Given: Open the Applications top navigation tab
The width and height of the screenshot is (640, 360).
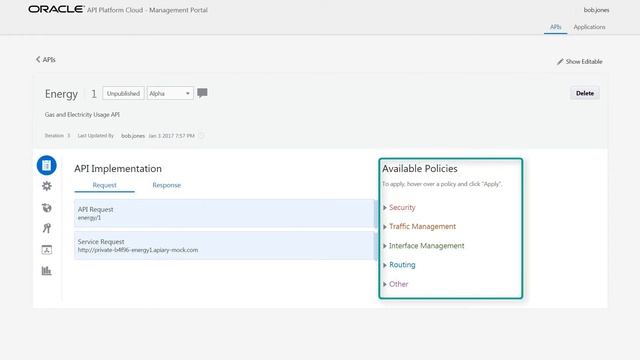Looking at the screenshot, I should (x=589, y=27).
